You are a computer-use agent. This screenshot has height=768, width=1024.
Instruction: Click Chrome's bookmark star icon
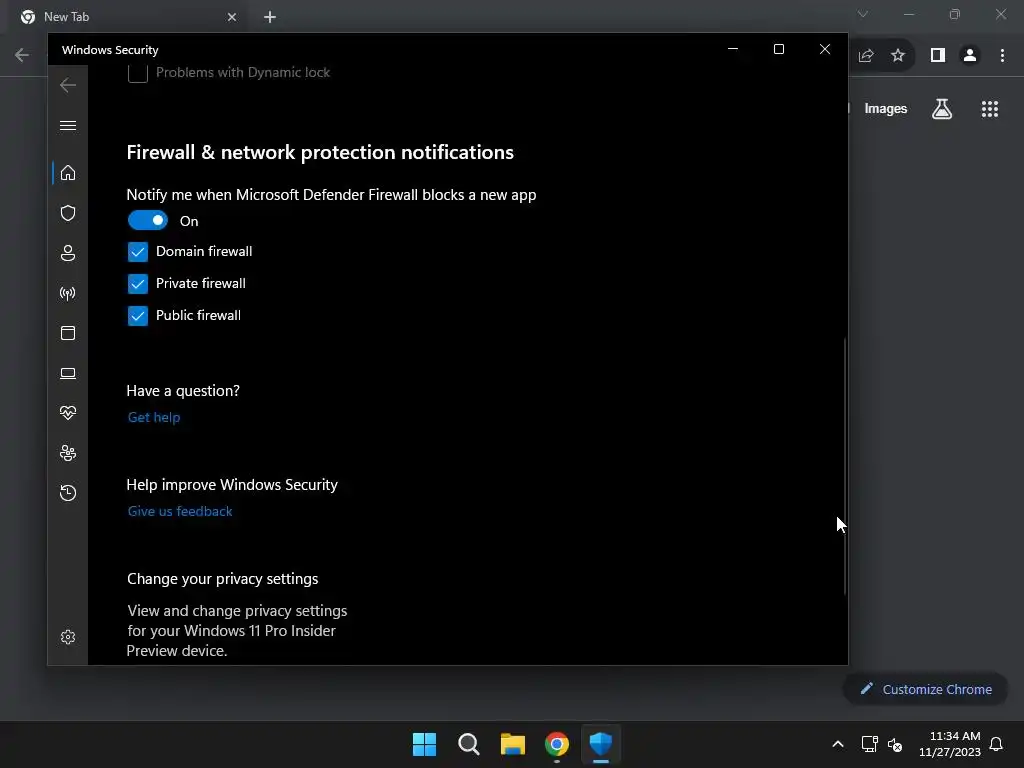click(898, 56)
